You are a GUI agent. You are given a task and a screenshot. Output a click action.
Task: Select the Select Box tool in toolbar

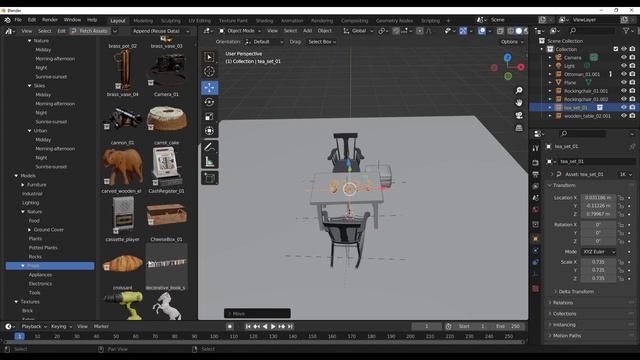tap(209, 57)
